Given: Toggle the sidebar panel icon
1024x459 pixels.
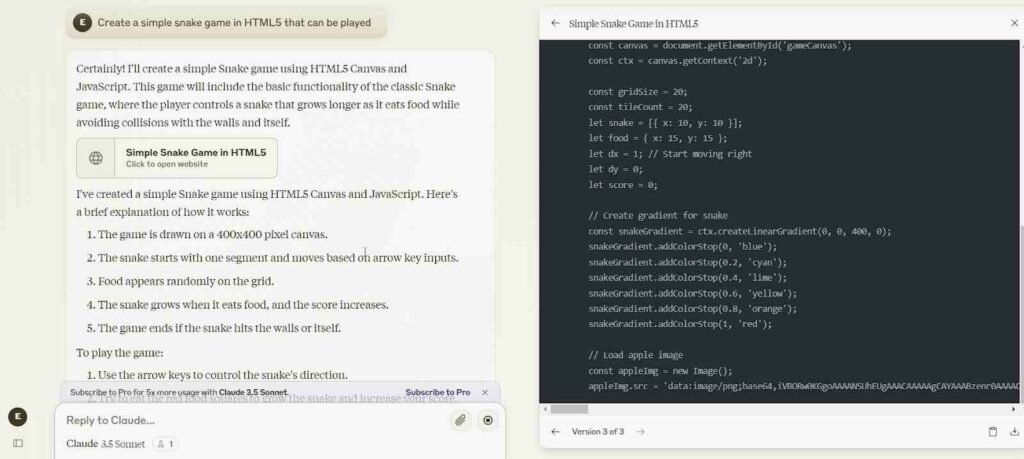Looking at the screenshot, I should [17, 443].
